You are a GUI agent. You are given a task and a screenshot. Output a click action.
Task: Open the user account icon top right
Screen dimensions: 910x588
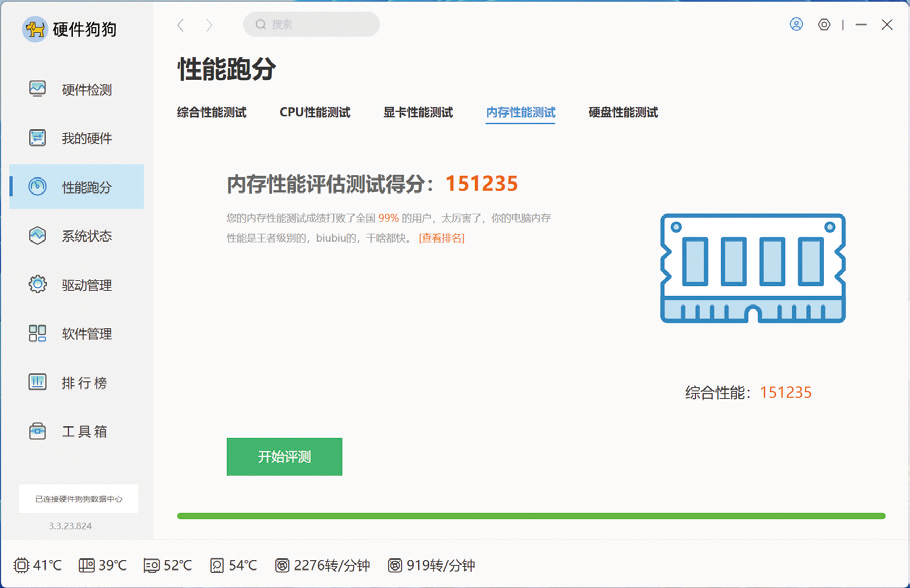[796, 24]
